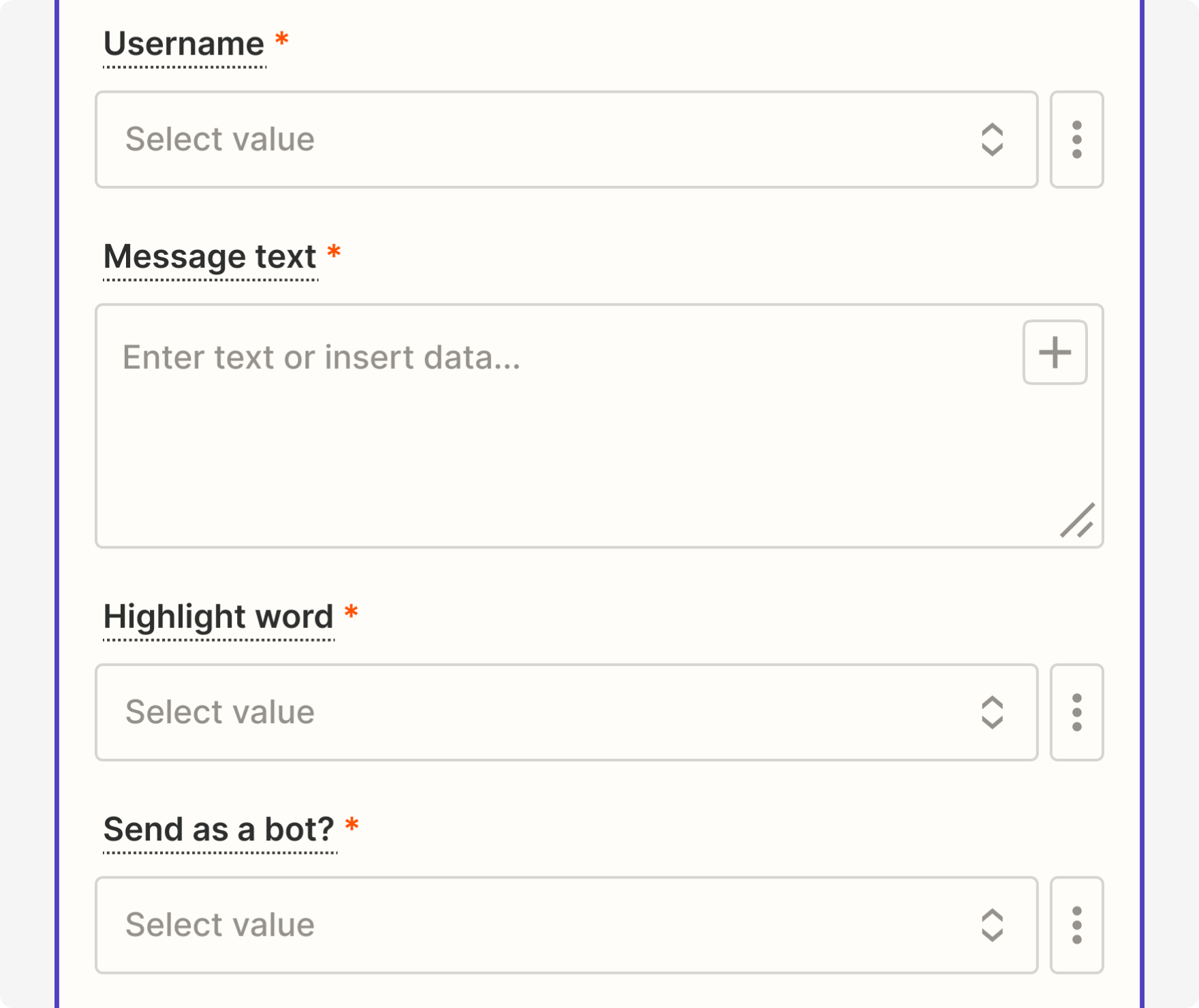The height and width of the screenshot is (1008, 1199).
Task: Expand the Username Select value dropdown
Action: pyautogui.click(x=531, y=140)
